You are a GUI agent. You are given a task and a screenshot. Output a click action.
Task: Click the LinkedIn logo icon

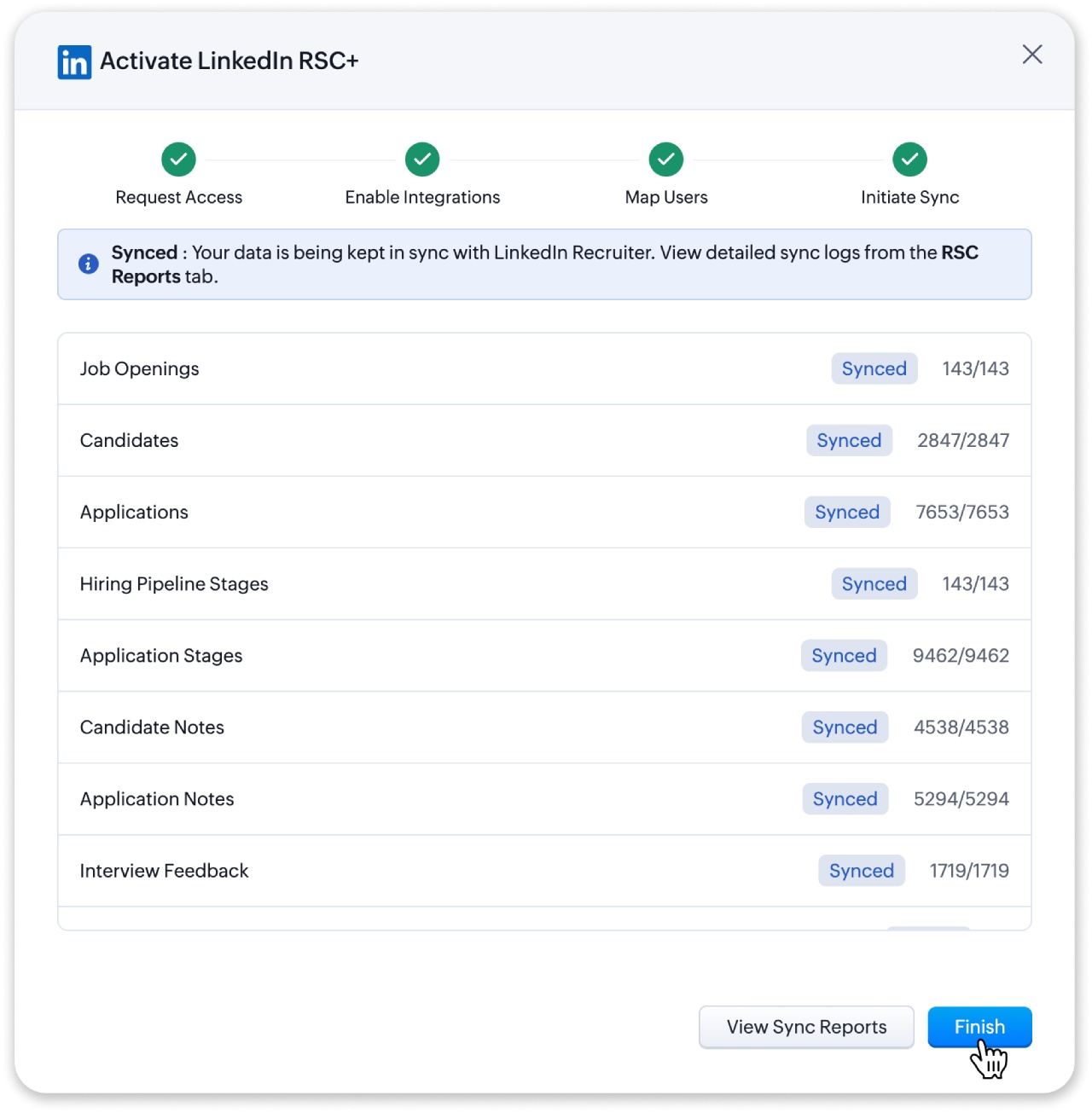pyautogui.click(x=74, y=61)
